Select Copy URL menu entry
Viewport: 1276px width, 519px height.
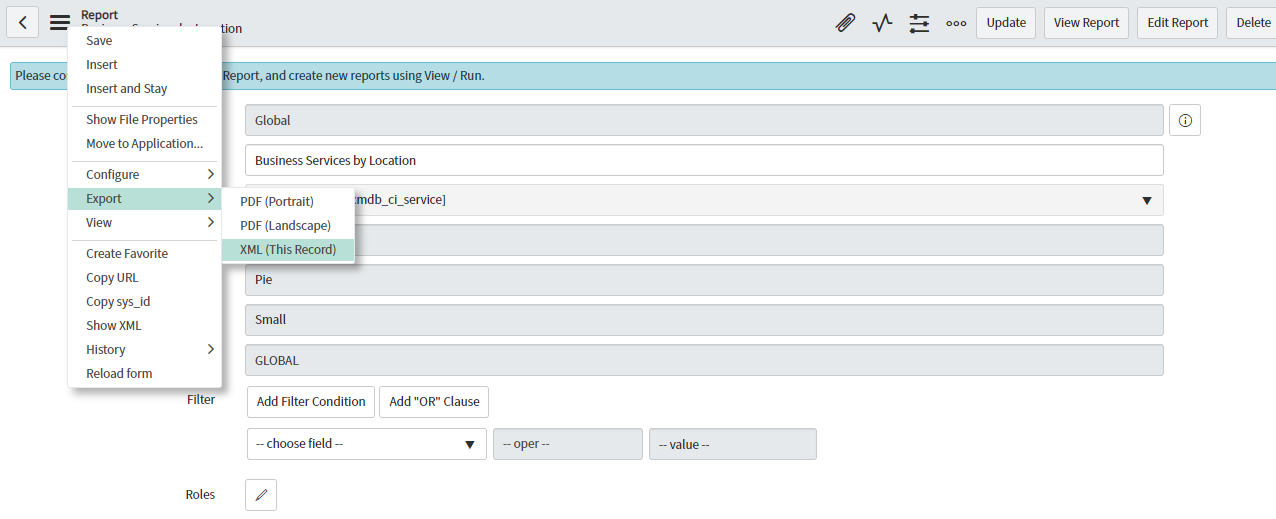pyautogui.click(x=144, y=278)
